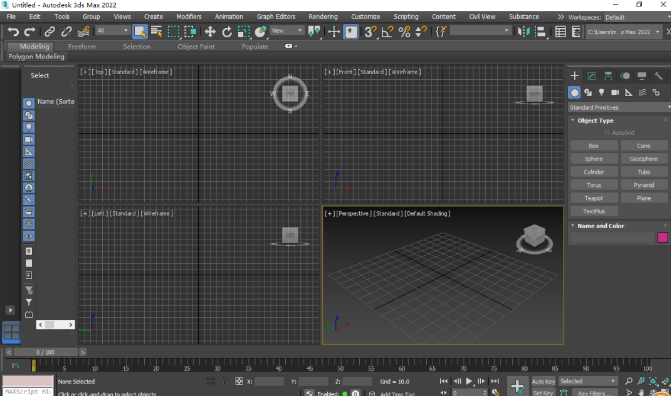Open the Utilities wrench tab
The width and height of the screenshot is (671, 396).
point(658,76)
